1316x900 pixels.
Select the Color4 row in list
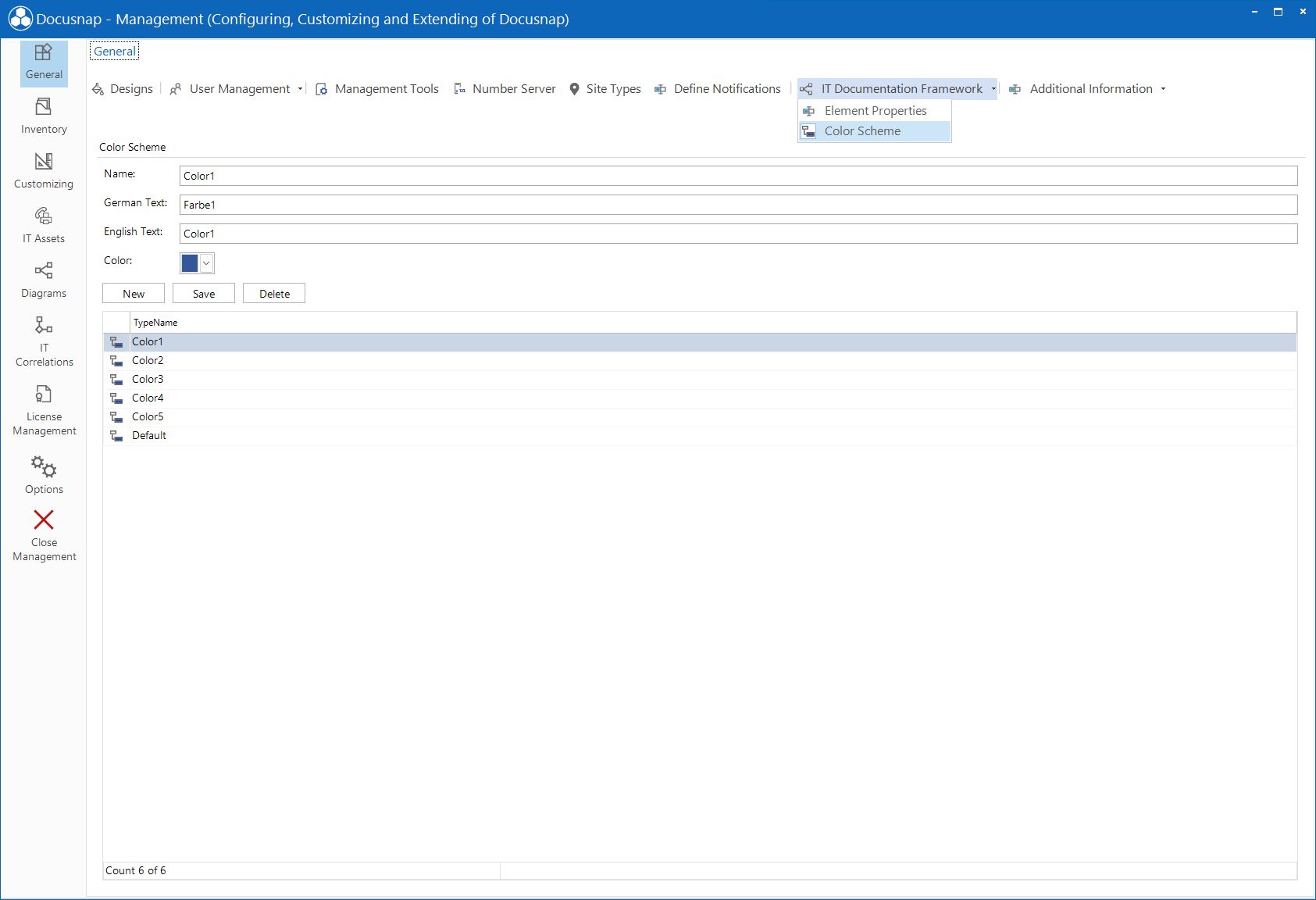tap(700, 398)
